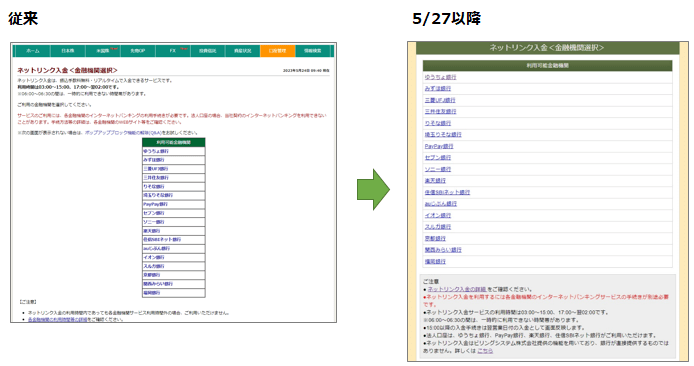Click the ネットリンク入金 heading in the old screen
Screen dimensions: 694x366
pos(67,70)
